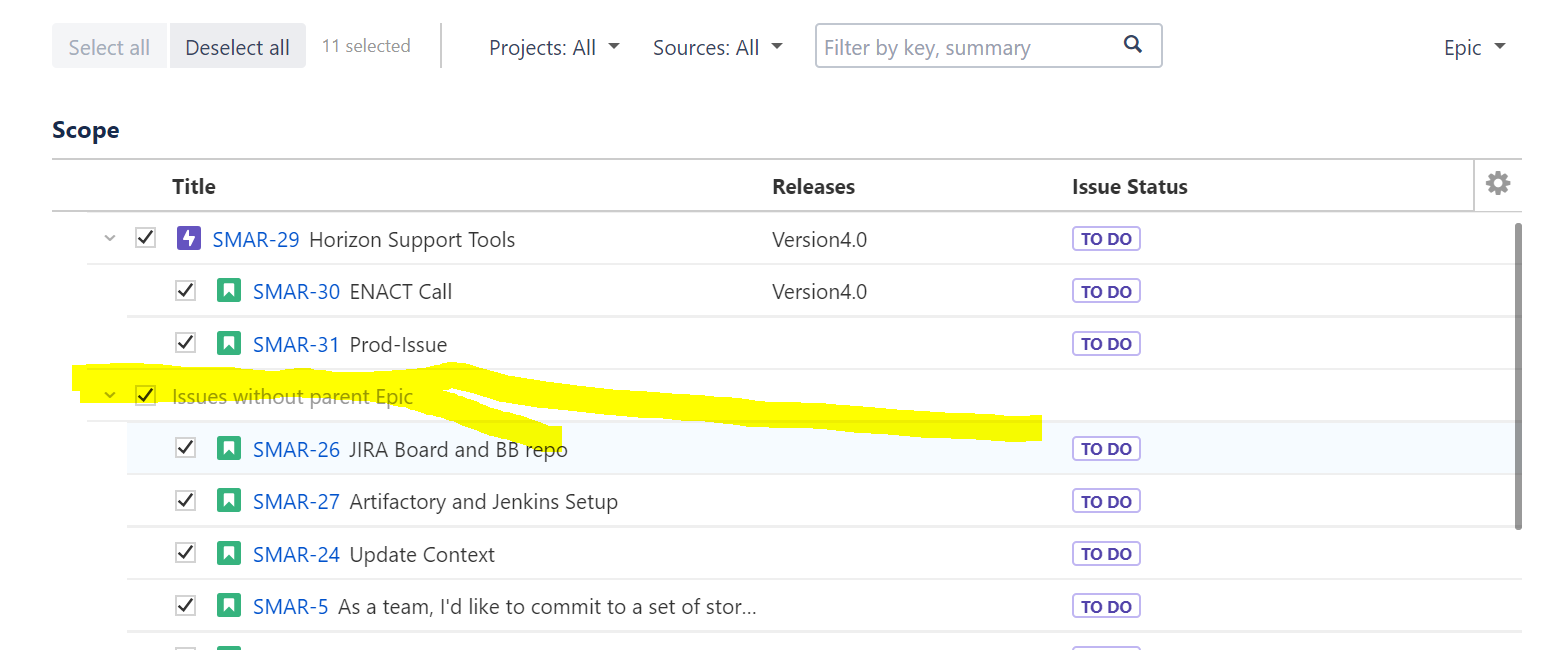This screenshot has width=1541, height=671.
Task: Click the TO DO status for SMAR-27
Action: (x=1106, y=501)
